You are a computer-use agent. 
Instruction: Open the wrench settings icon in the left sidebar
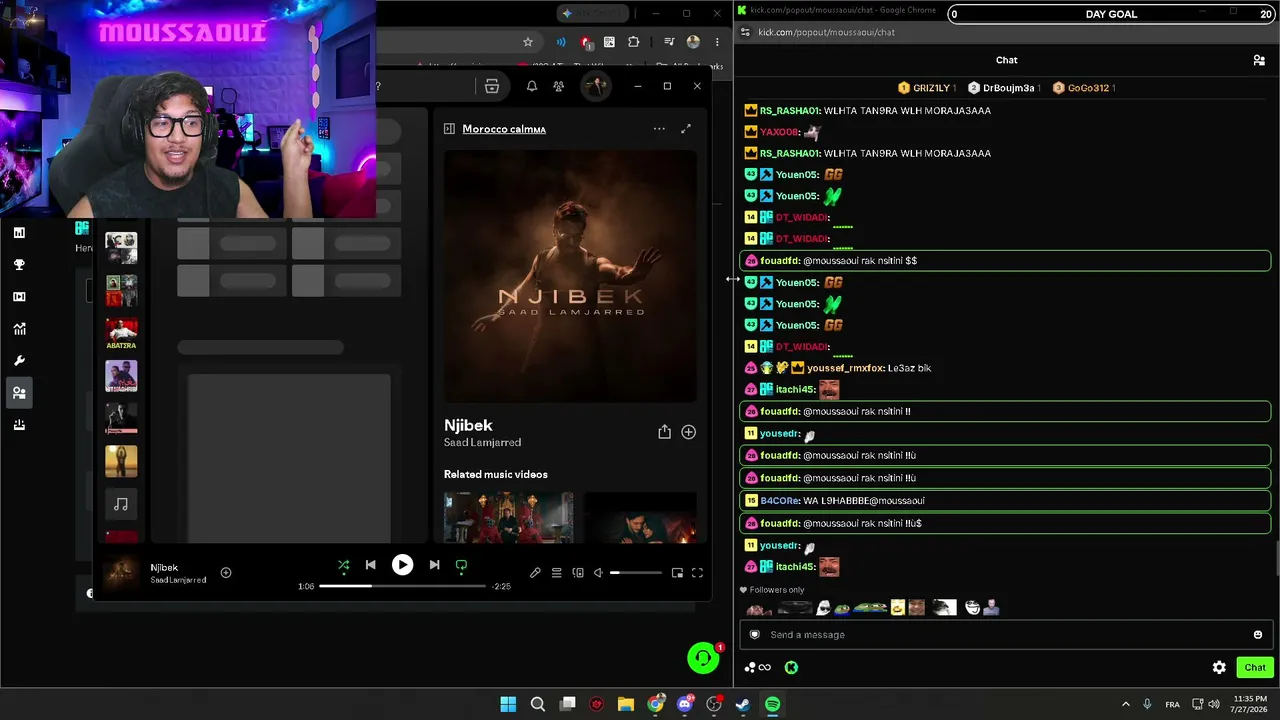pos(19,360)
